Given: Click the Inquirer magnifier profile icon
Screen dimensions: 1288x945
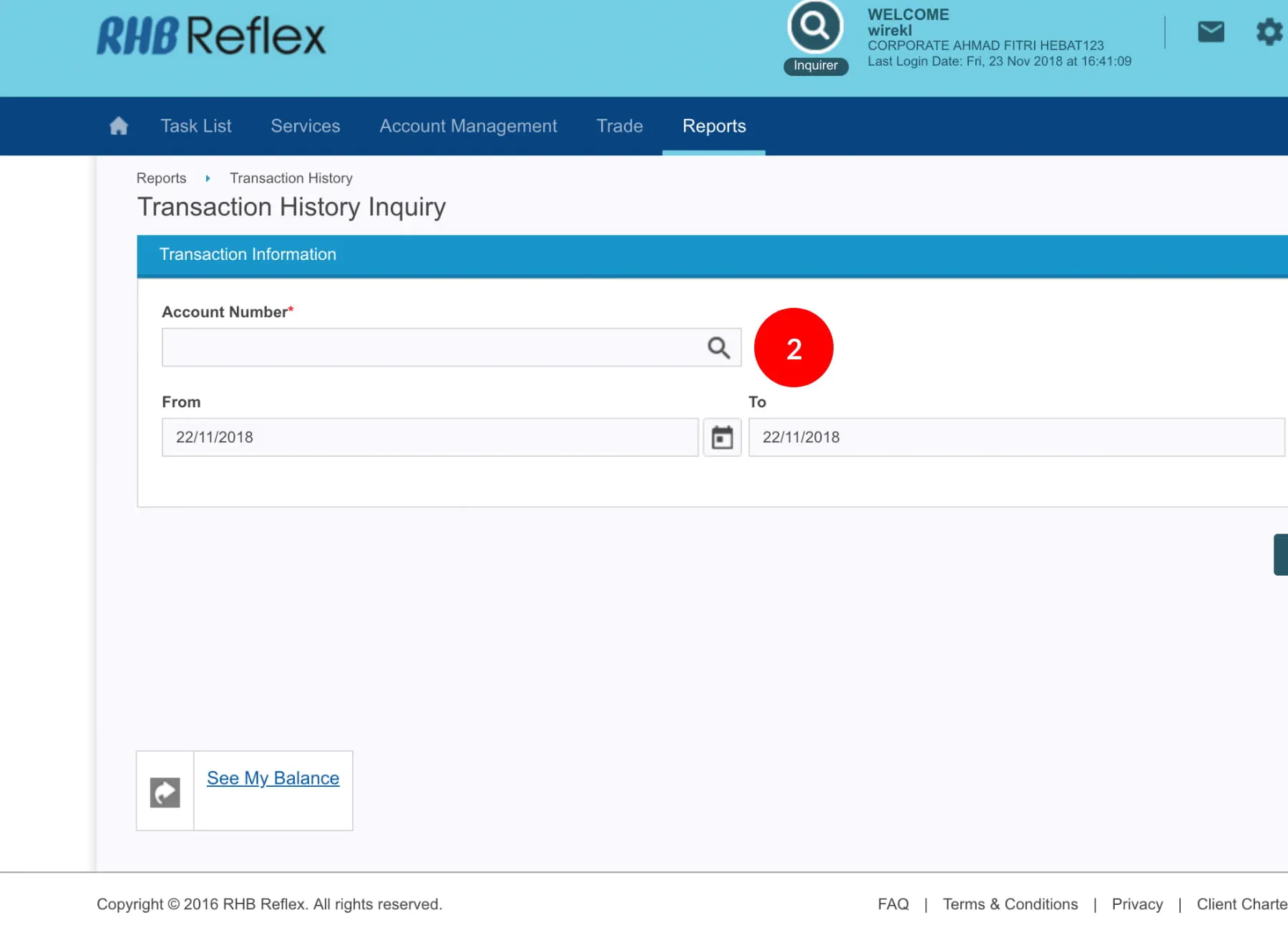Looking at the screenshot, I should (x=815, y=27).
